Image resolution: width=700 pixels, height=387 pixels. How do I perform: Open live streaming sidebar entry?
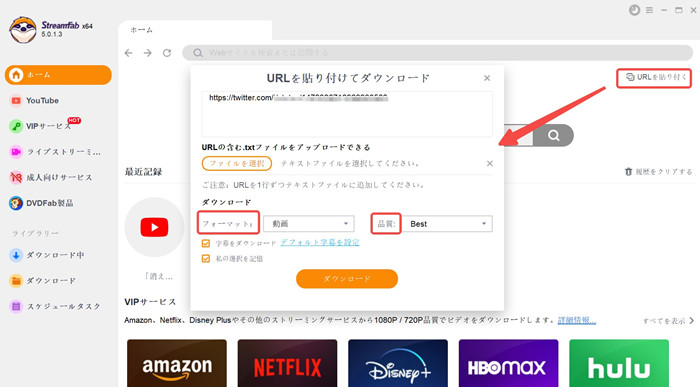pyautogui.click(x=55, y=152)
